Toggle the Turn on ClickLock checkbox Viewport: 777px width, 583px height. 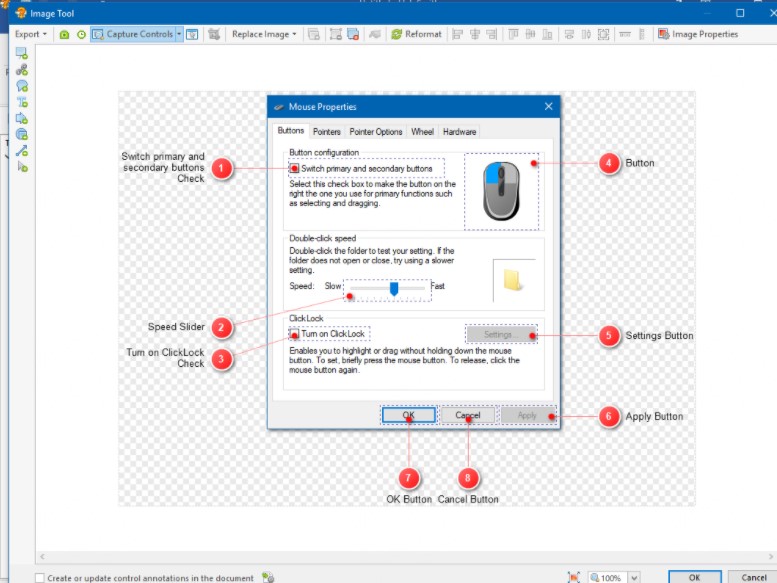(x=295, y=334)
